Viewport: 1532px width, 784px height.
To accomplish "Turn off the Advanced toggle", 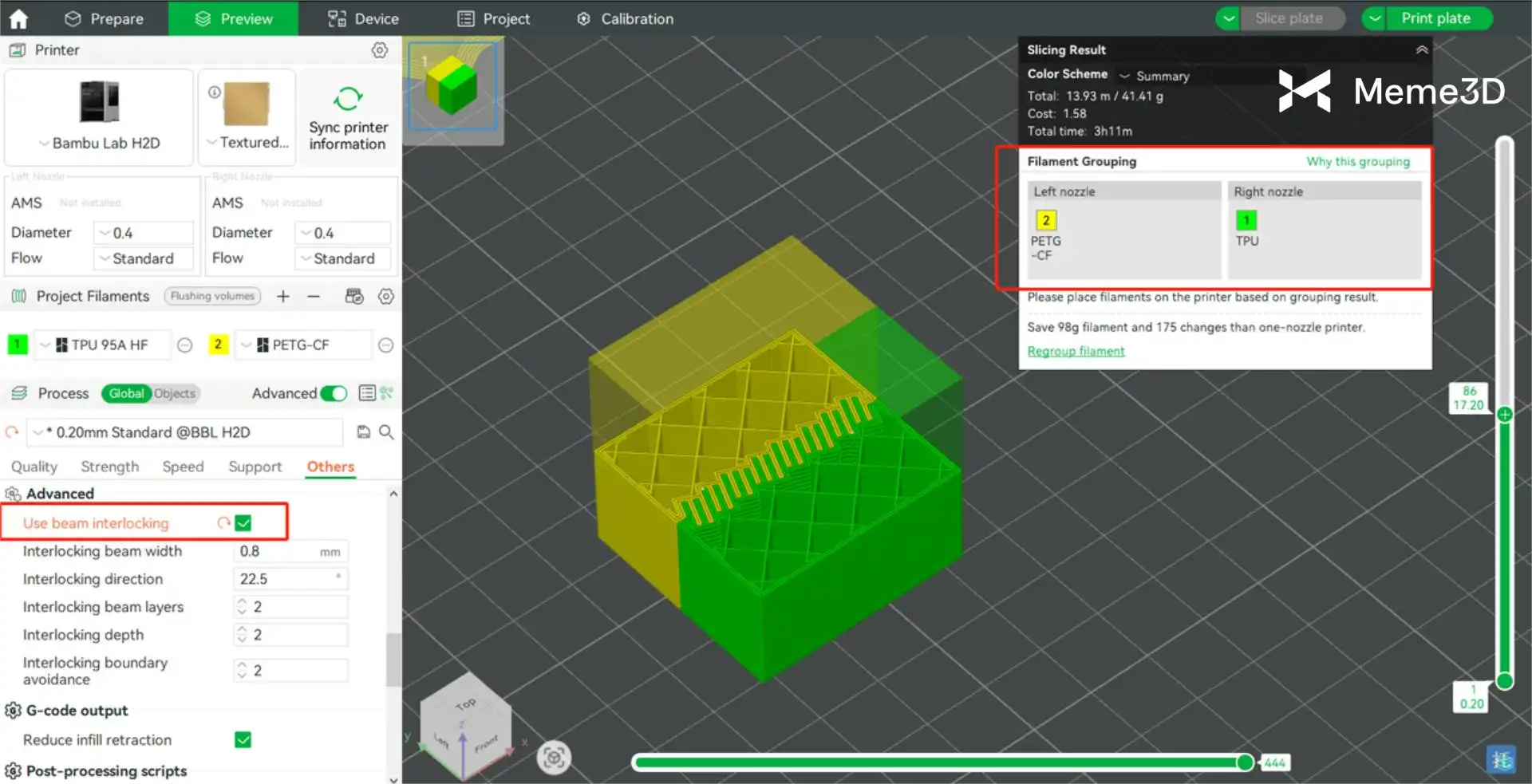I will click(334, 393).
